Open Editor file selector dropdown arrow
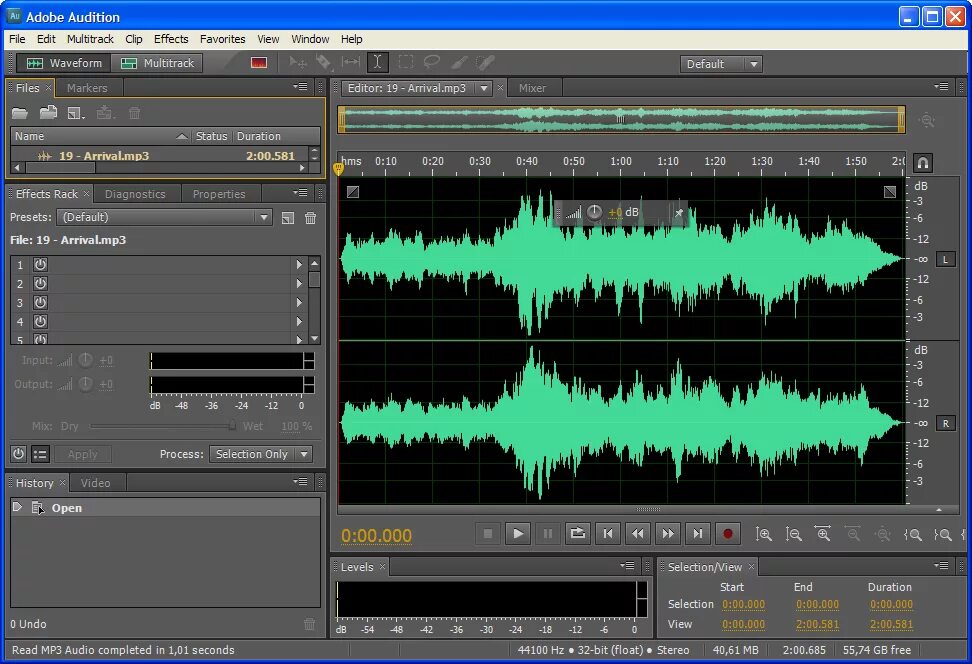 tap(484, 88)
